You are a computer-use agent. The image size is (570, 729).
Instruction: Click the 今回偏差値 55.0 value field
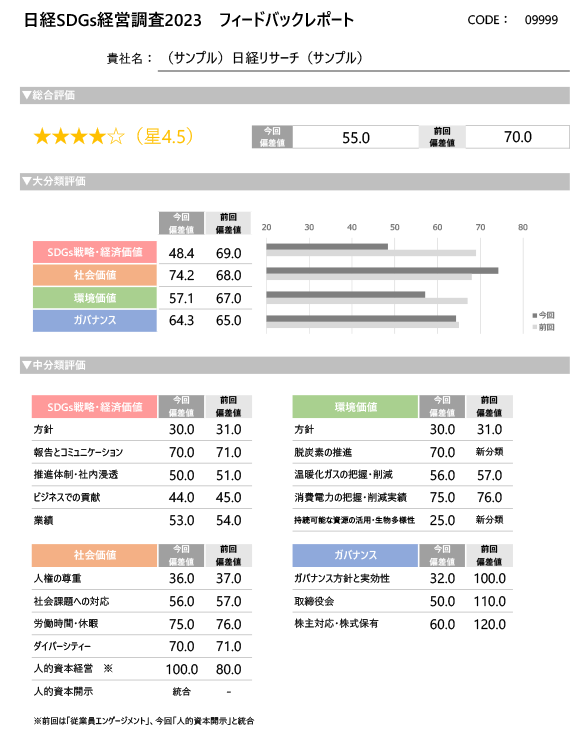(356, 137)
